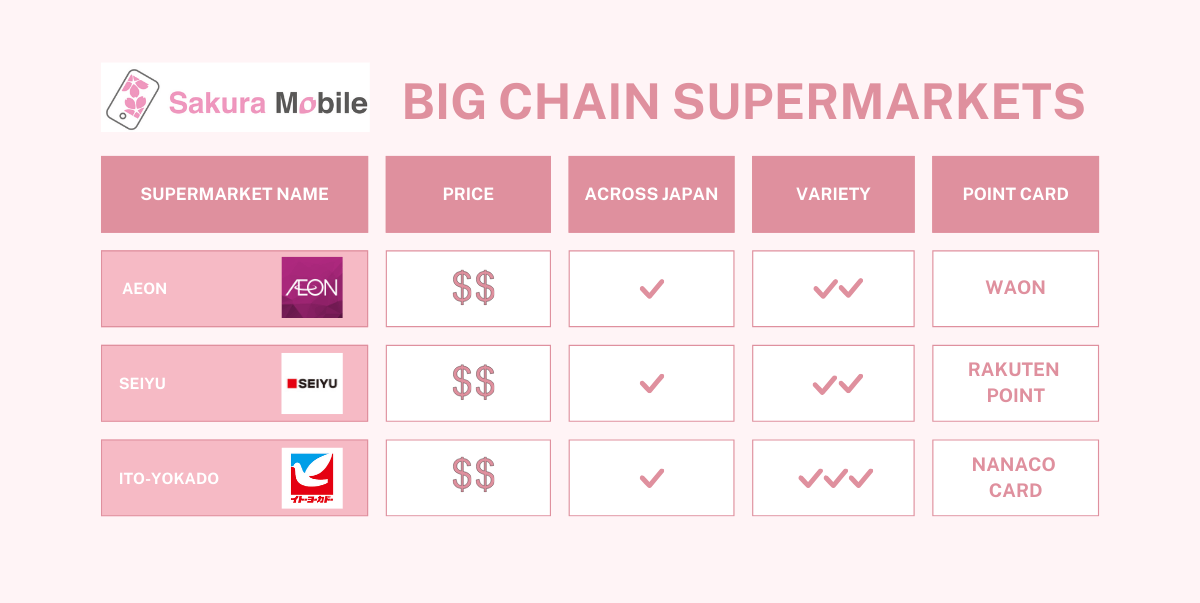The width and height of the screenshot is (1200, 603).
Task: Select the Price column header
Action: [x=468, y=194]
